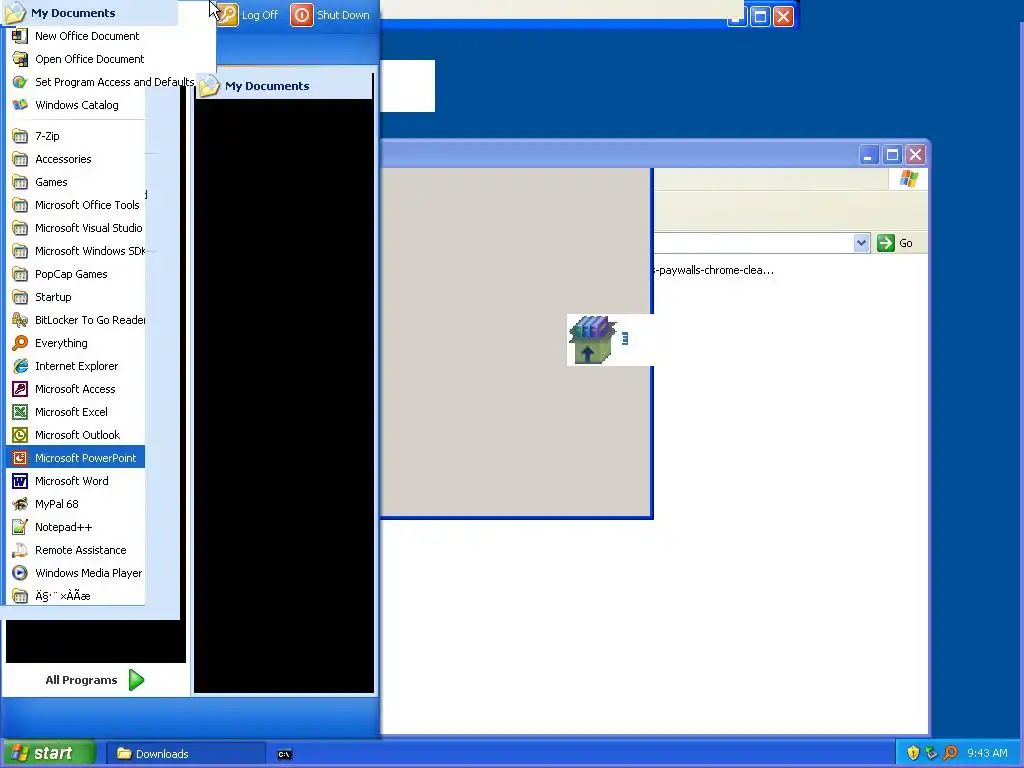Click the safely remove hardware tray icon
The width and height of the screenshot is (1024, 768).
pyautogui.click(x=931, y=753)
